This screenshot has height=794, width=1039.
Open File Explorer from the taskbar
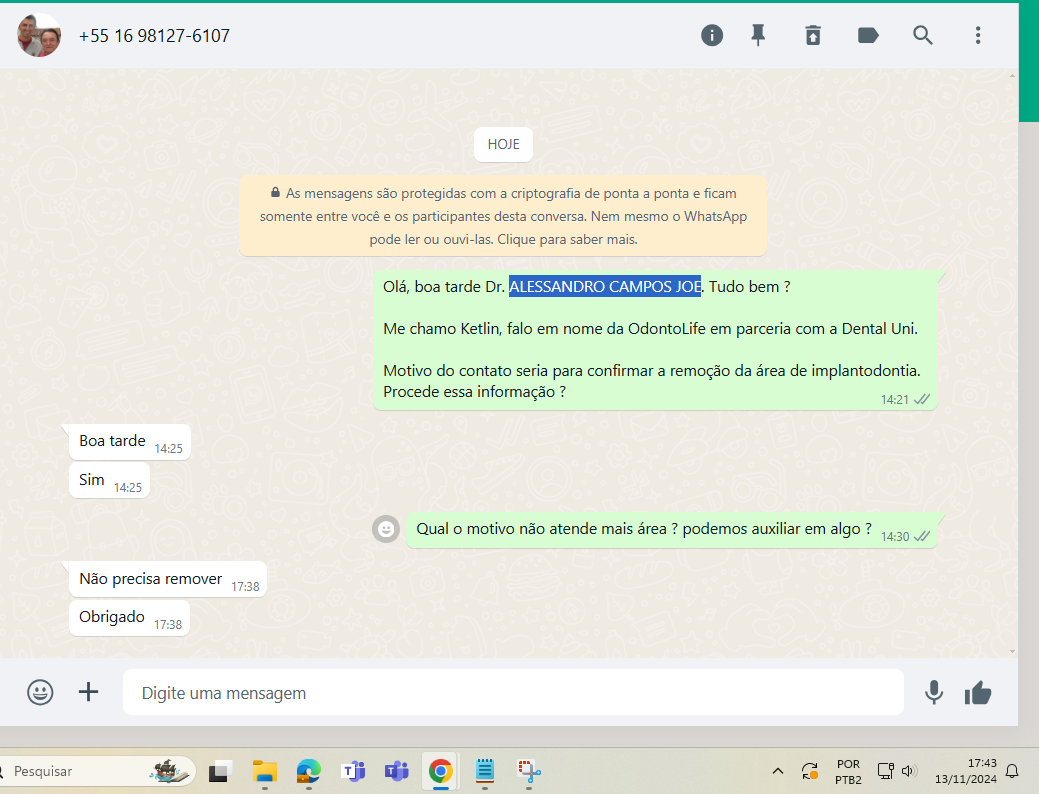click(x=264, y=771)
